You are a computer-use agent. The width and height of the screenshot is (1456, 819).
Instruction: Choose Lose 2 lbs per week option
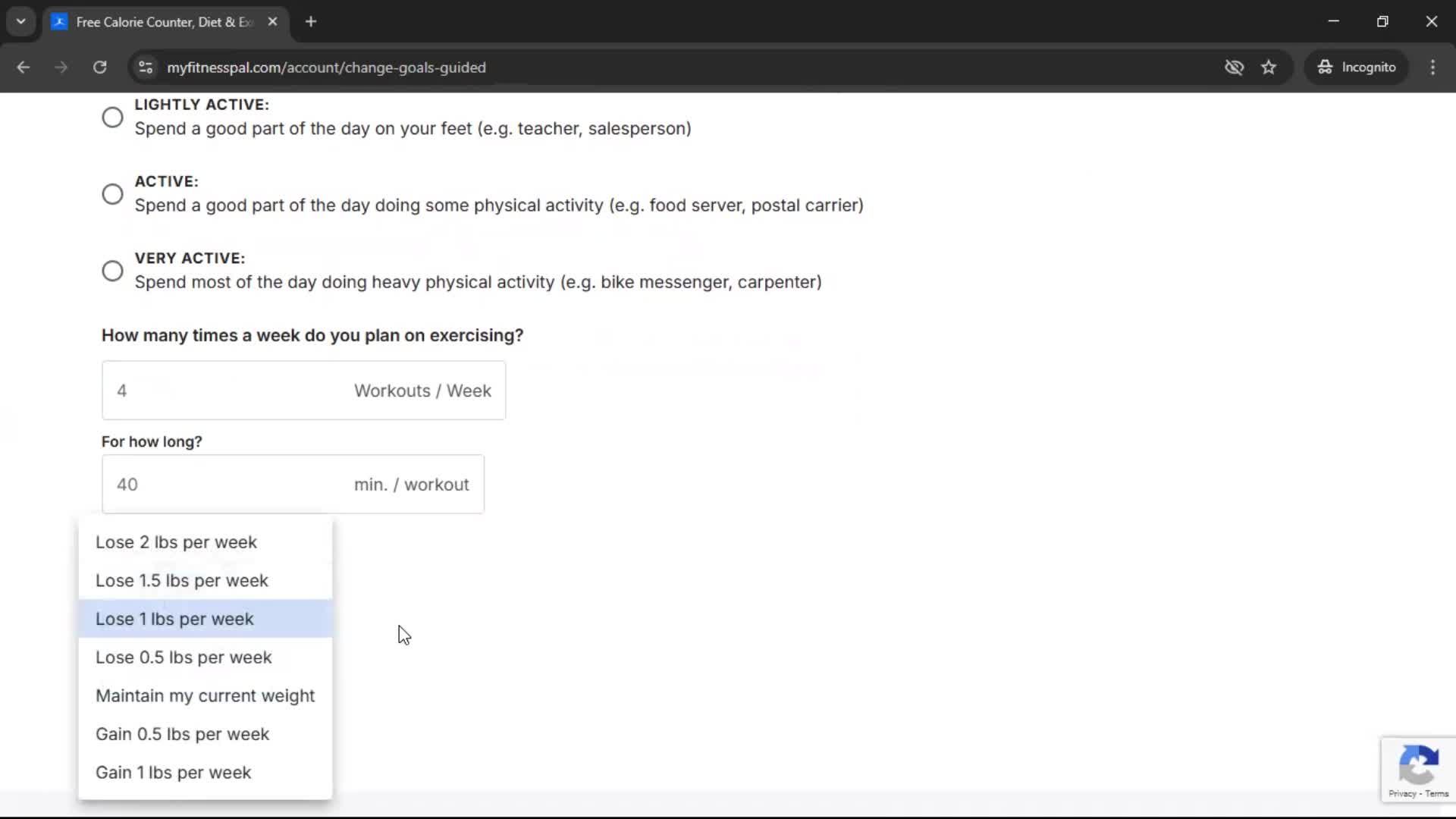point(206,542)
